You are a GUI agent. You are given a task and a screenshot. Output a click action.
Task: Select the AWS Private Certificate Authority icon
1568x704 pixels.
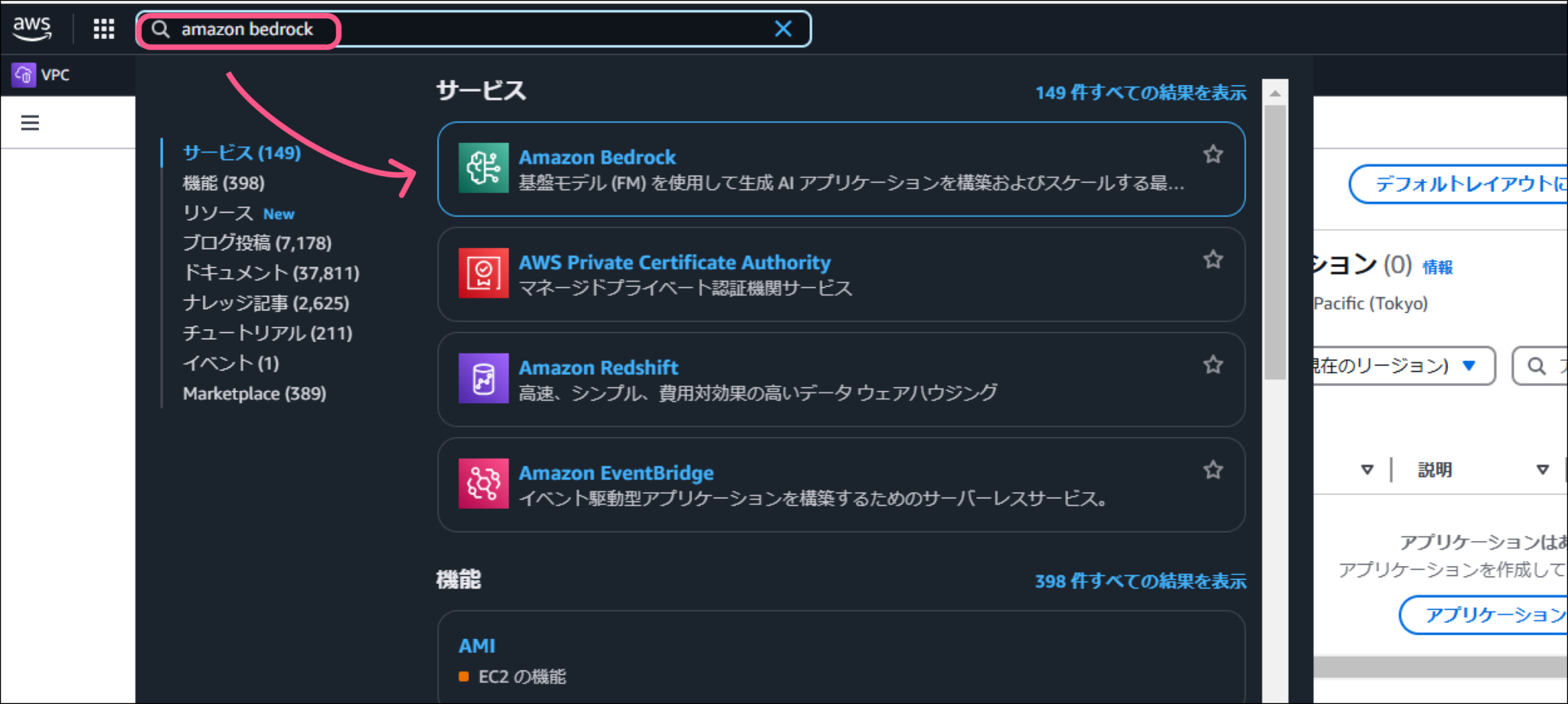(483, 272)
